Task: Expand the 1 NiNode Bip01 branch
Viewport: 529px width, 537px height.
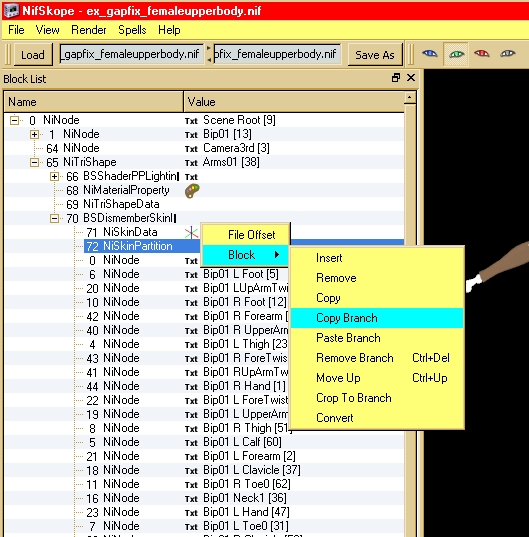Action: pos(34,135)
